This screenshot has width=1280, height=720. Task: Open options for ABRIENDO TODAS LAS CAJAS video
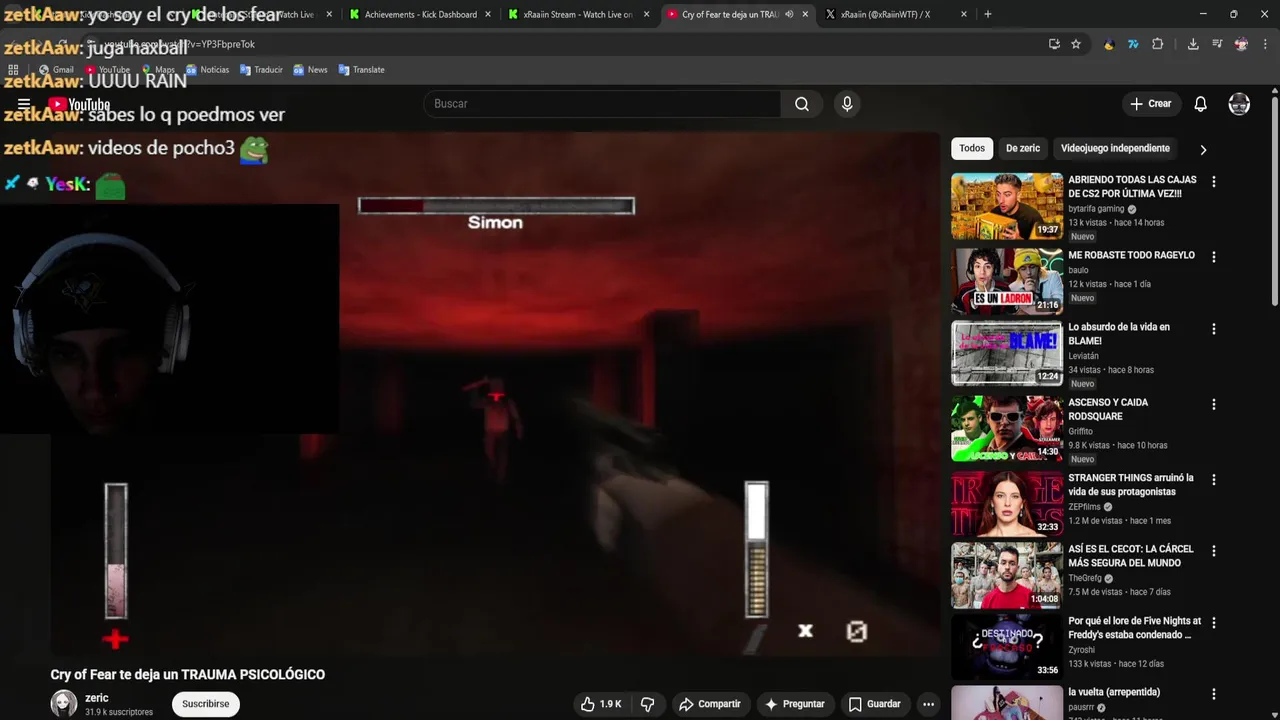pos(1214,181)
